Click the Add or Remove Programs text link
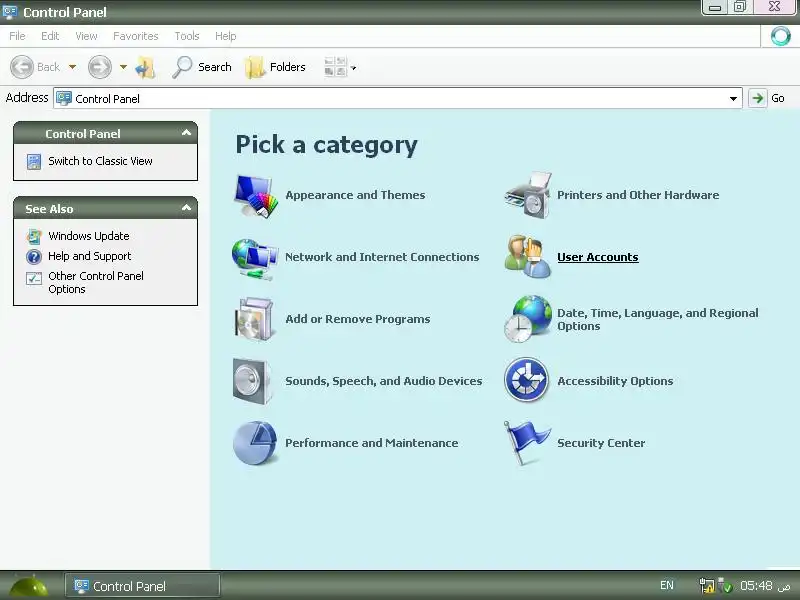Viewport: 800px width, 600px height. coord(358,319)
